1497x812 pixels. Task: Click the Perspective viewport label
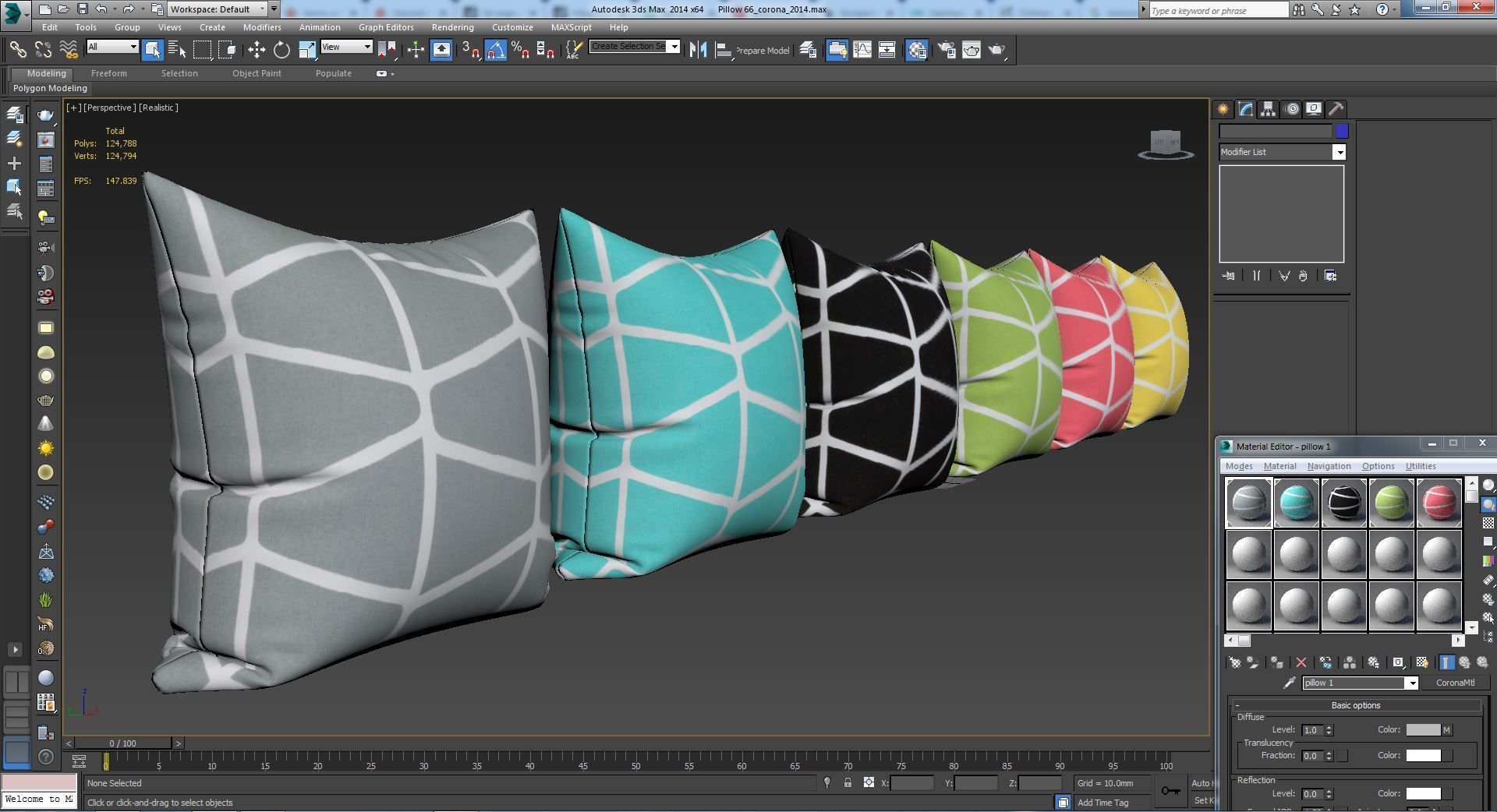click(x=110, y=108)
